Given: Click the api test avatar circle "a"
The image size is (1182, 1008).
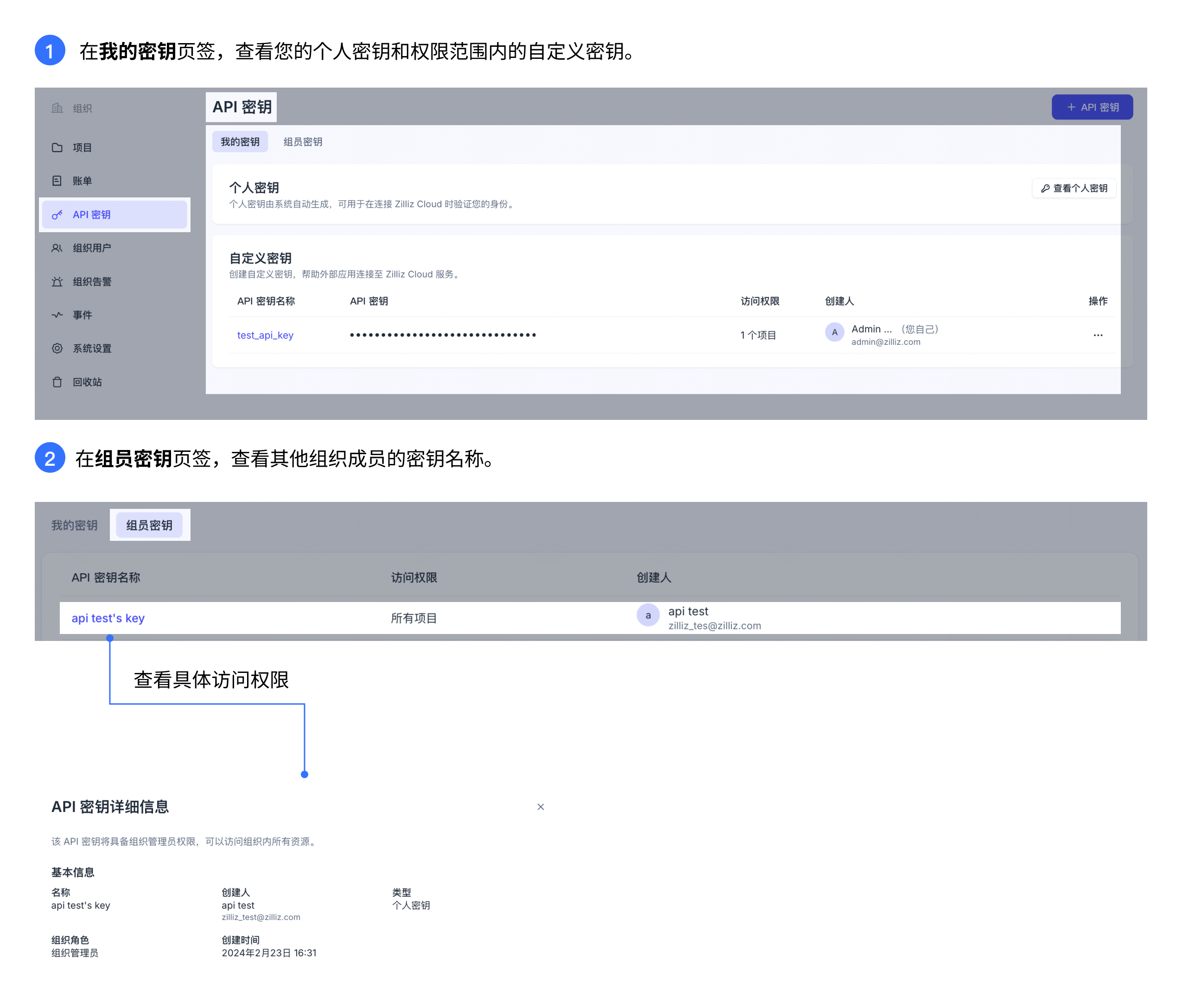Looking at the screenshot, I should click(x=648, y=615).
